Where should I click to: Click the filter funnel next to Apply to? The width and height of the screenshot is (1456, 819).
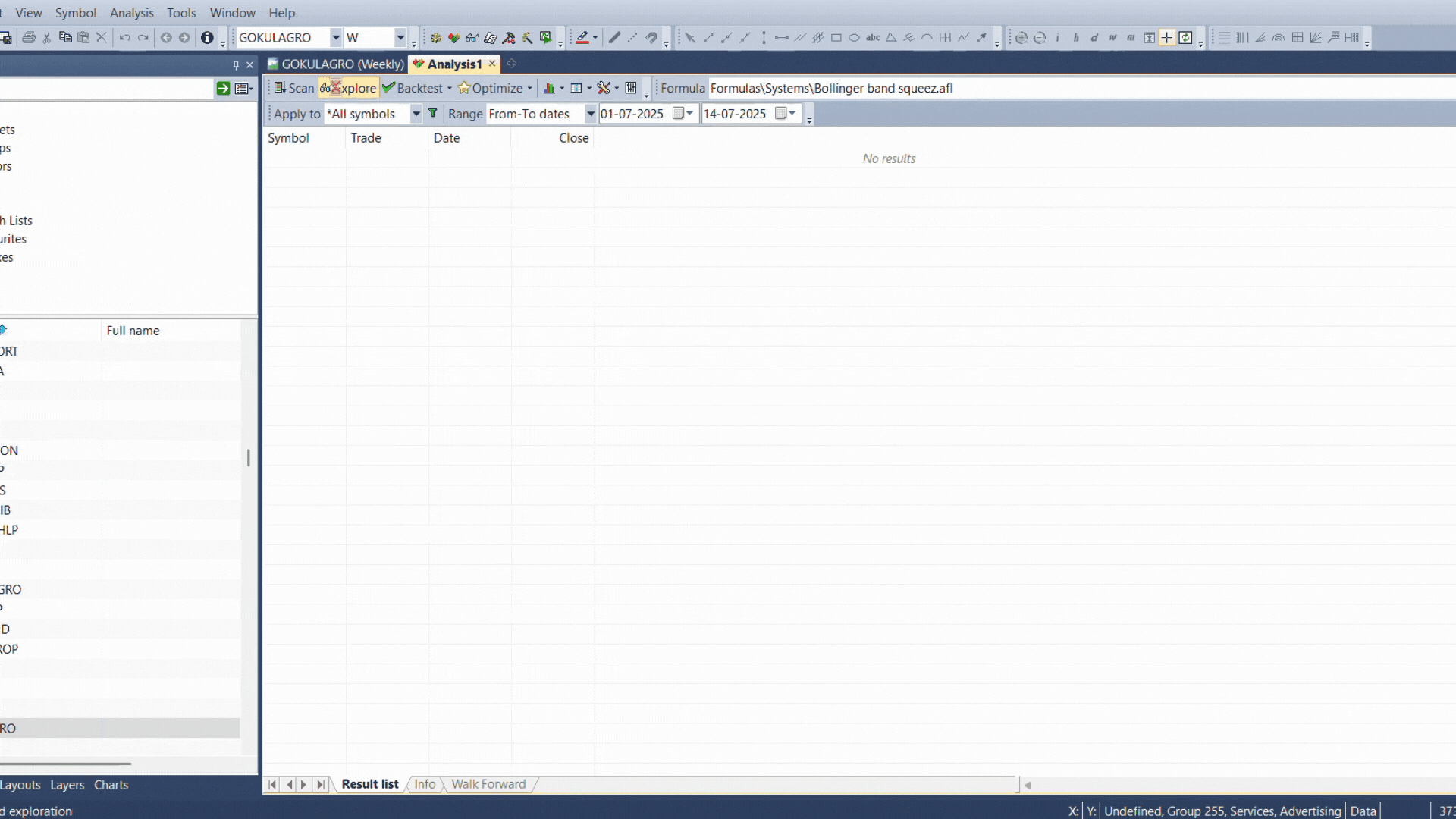pos(433,113)
